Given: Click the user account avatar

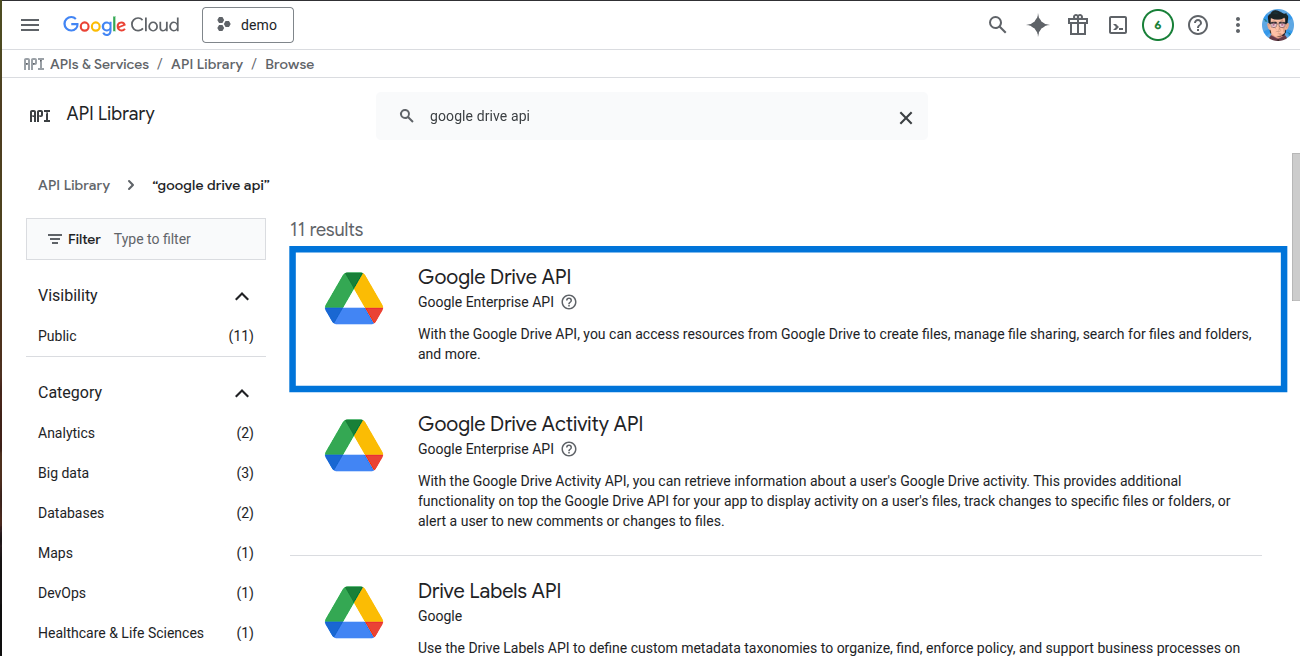Looking at the screenshot, I should (x=1278, y=25).
